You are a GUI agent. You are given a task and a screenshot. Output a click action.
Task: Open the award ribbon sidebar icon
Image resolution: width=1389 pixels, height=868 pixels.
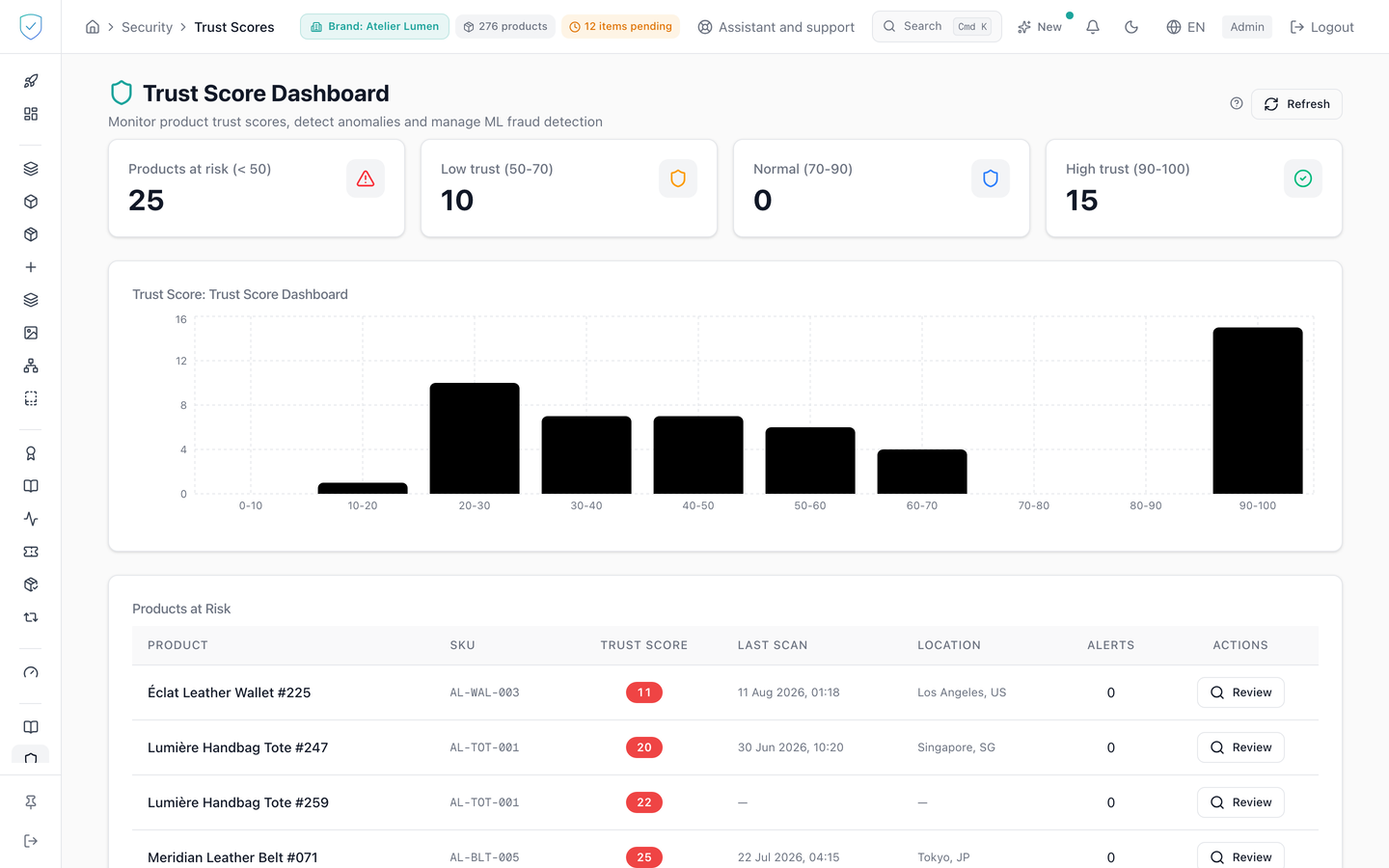(x=31, y=453)
